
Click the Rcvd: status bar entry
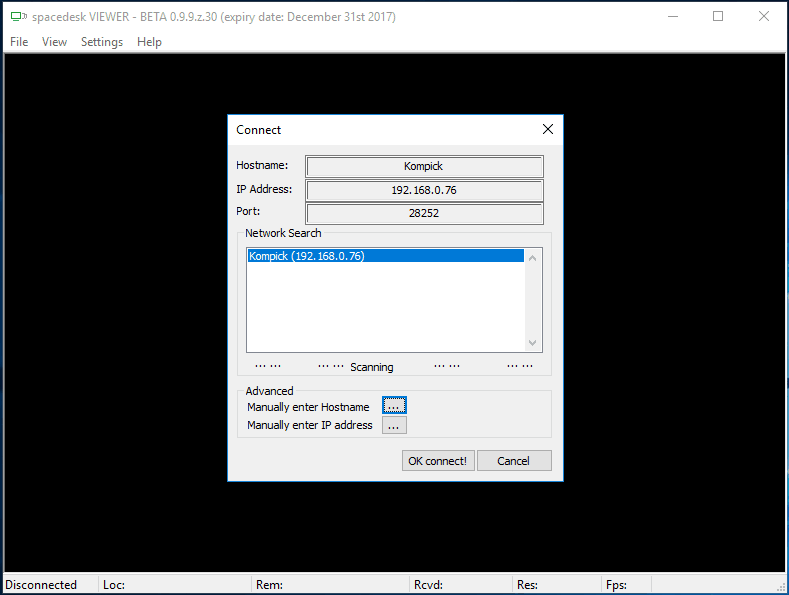[428, 584]
